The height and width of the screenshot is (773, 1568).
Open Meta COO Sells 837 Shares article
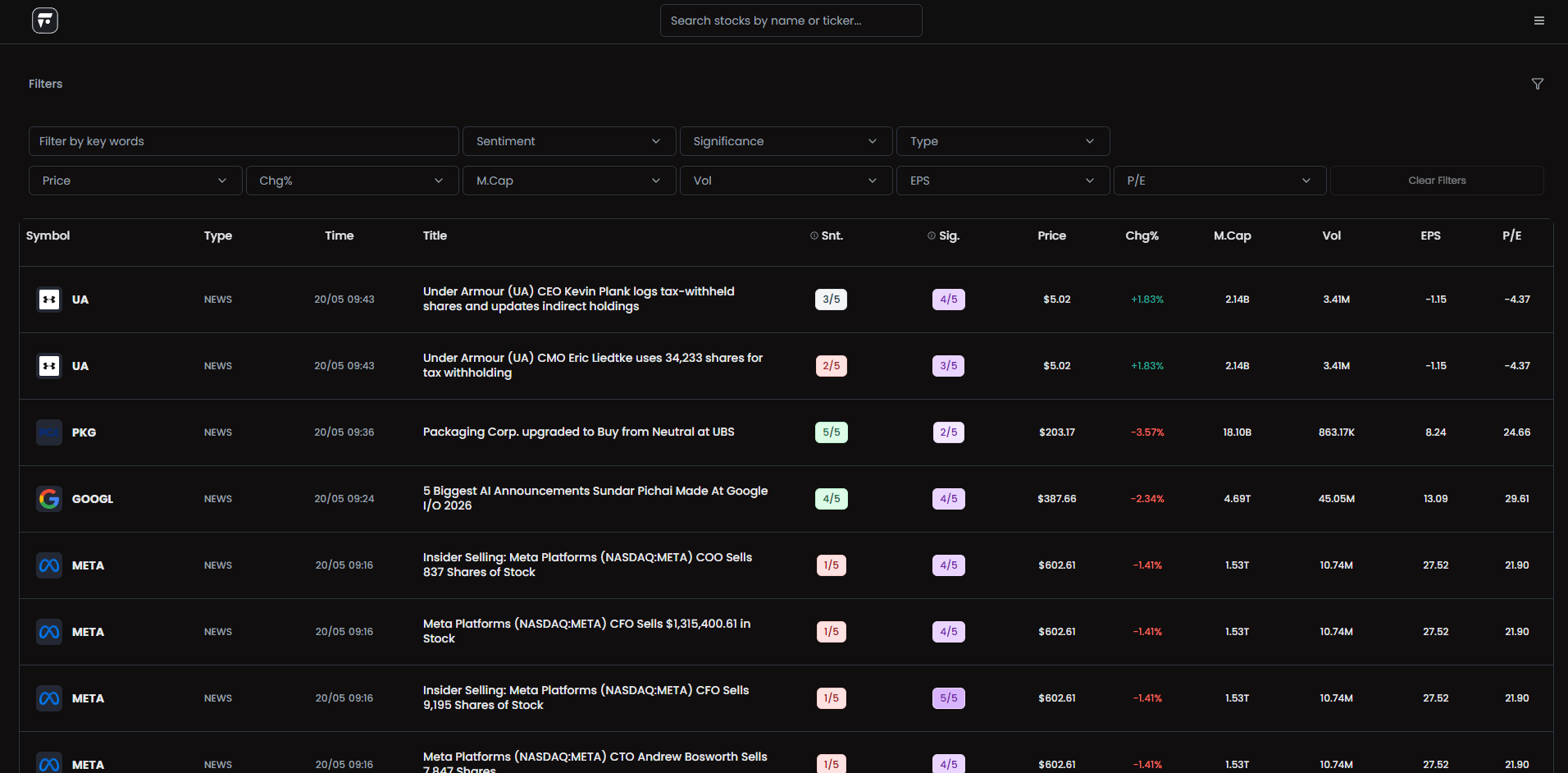point(587,565)
